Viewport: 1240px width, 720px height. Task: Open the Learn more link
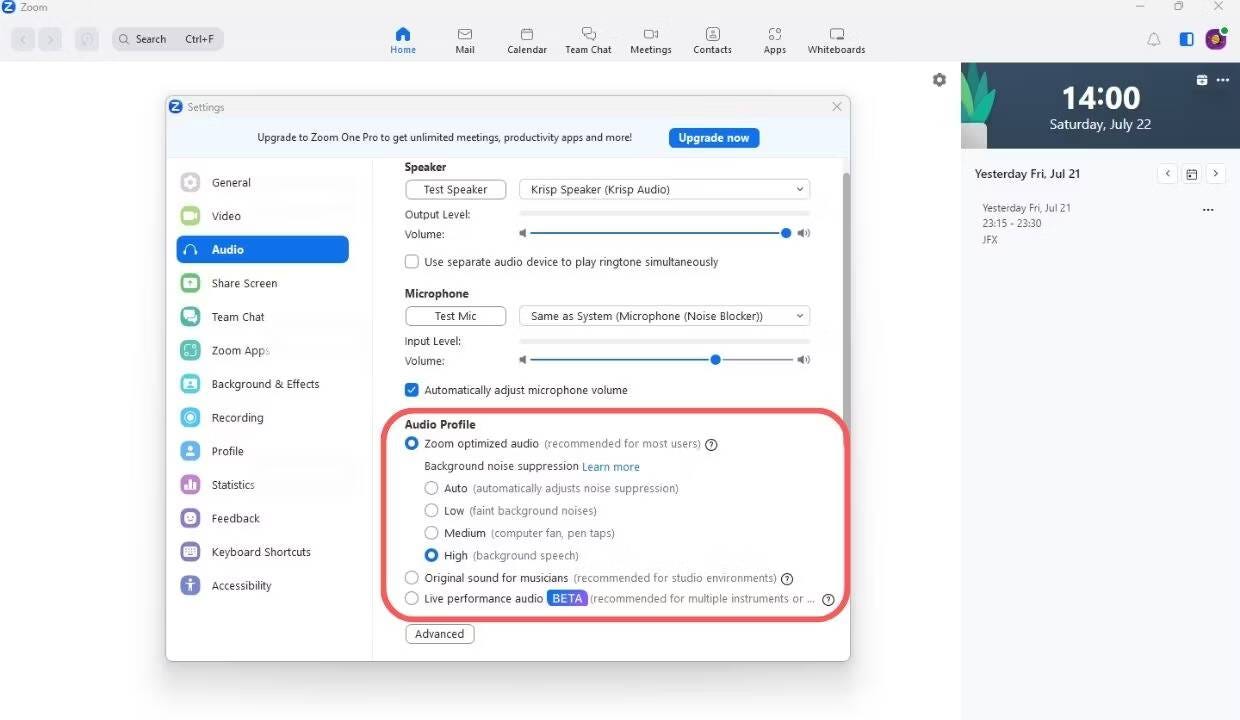pos(611,467)
